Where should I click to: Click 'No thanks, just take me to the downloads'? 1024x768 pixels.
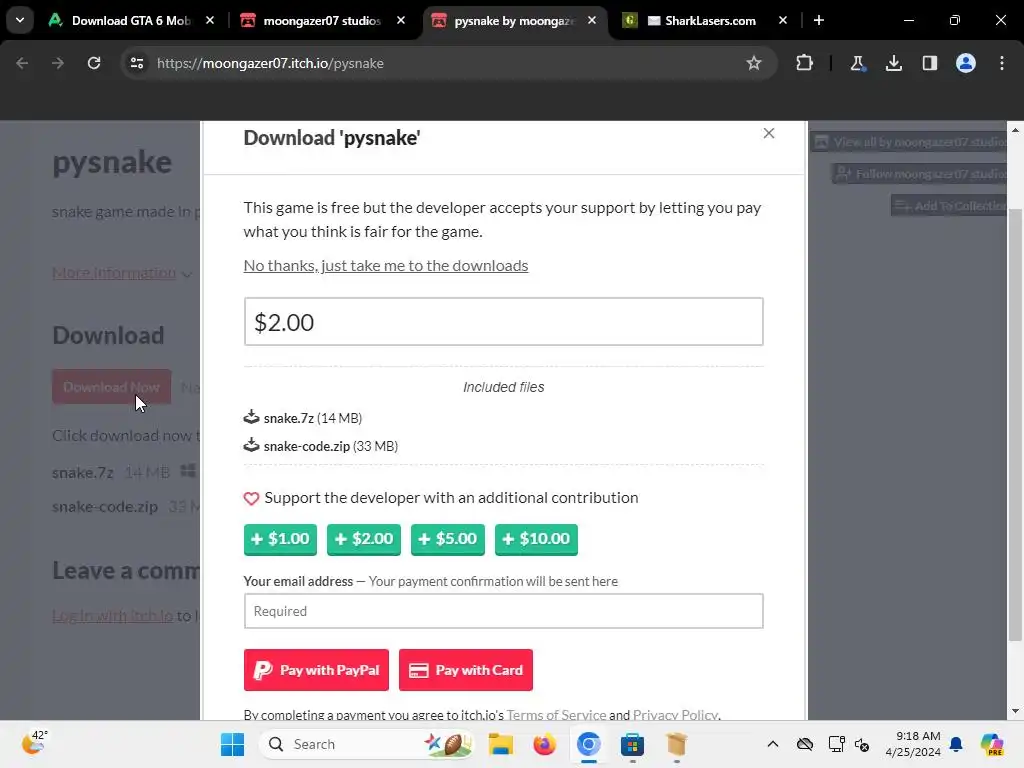point(386,266)
